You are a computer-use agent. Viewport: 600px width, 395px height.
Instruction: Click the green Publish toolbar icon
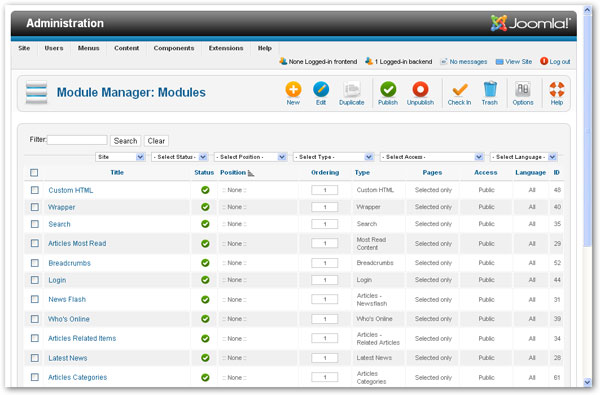[x=388, y=90]
